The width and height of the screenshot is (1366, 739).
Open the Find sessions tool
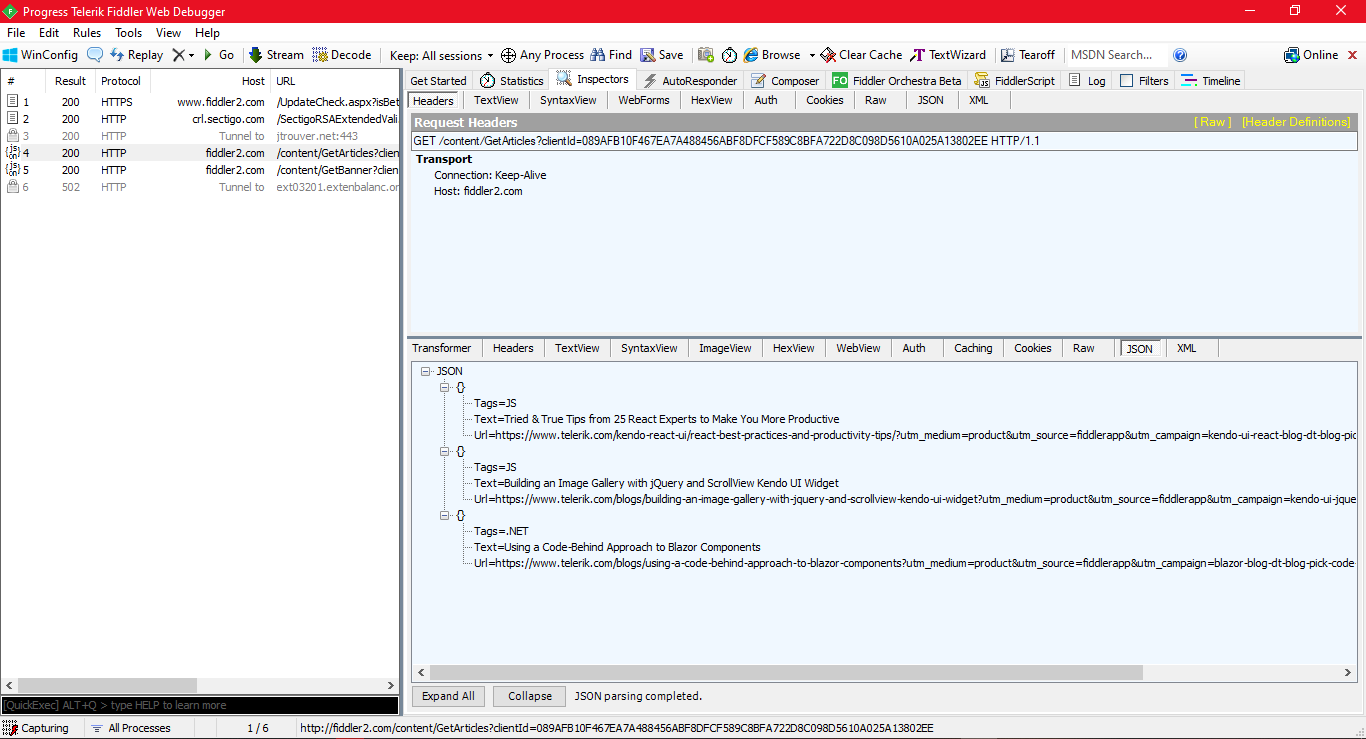[611, 55]
